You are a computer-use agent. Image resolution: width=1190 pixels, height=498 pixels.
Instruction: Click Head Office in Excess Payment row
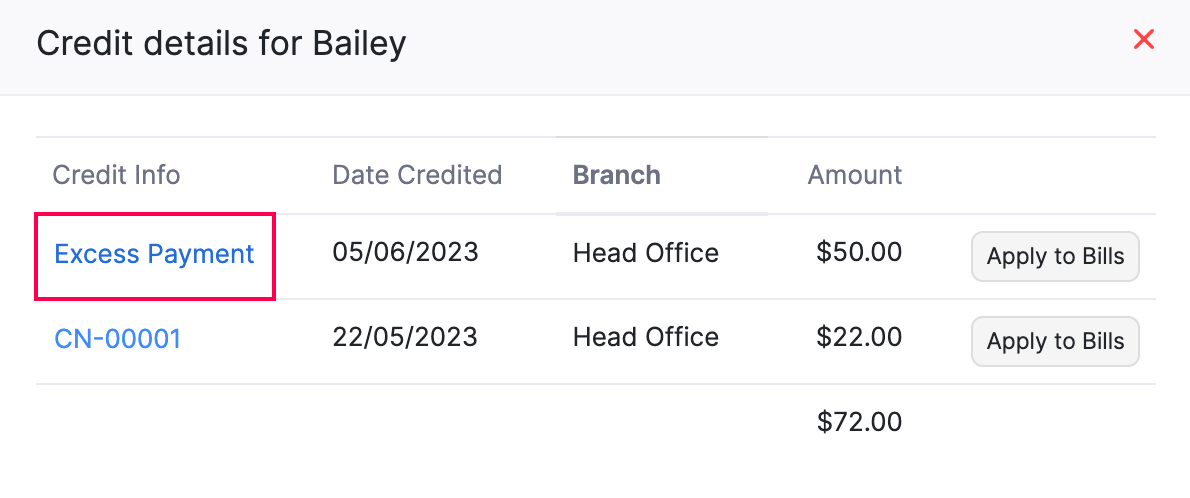(645, 253)
